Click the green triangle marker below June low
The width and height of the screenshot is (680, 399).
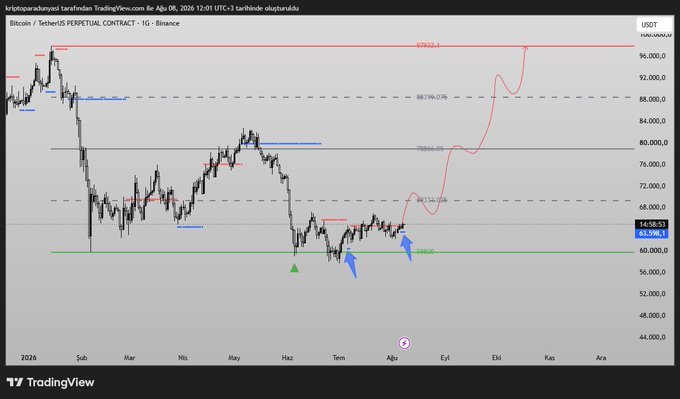pos(294,268)
